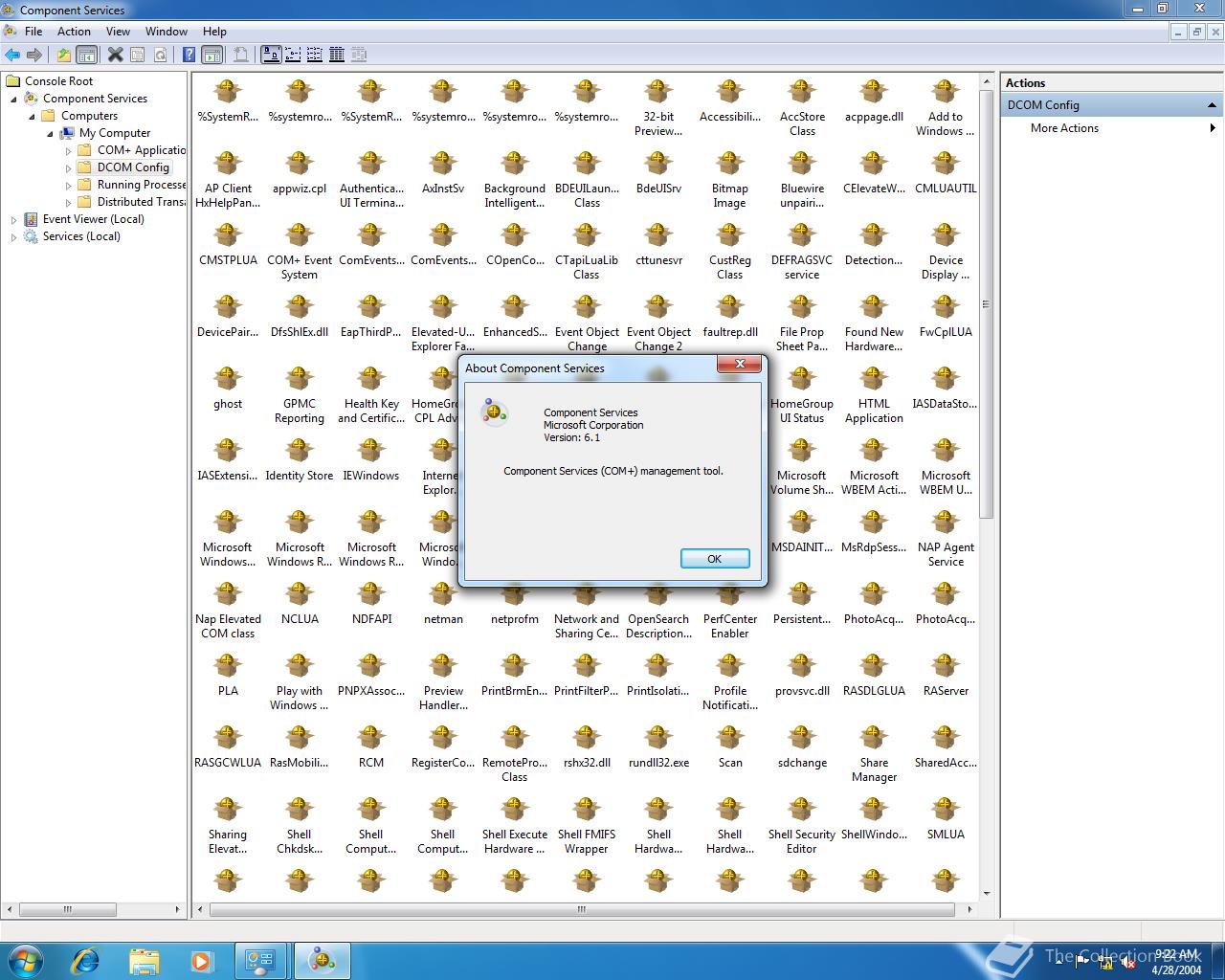
Task: Open the Windows Start menu
Action: pyautogui.click(x=25, y=960)
